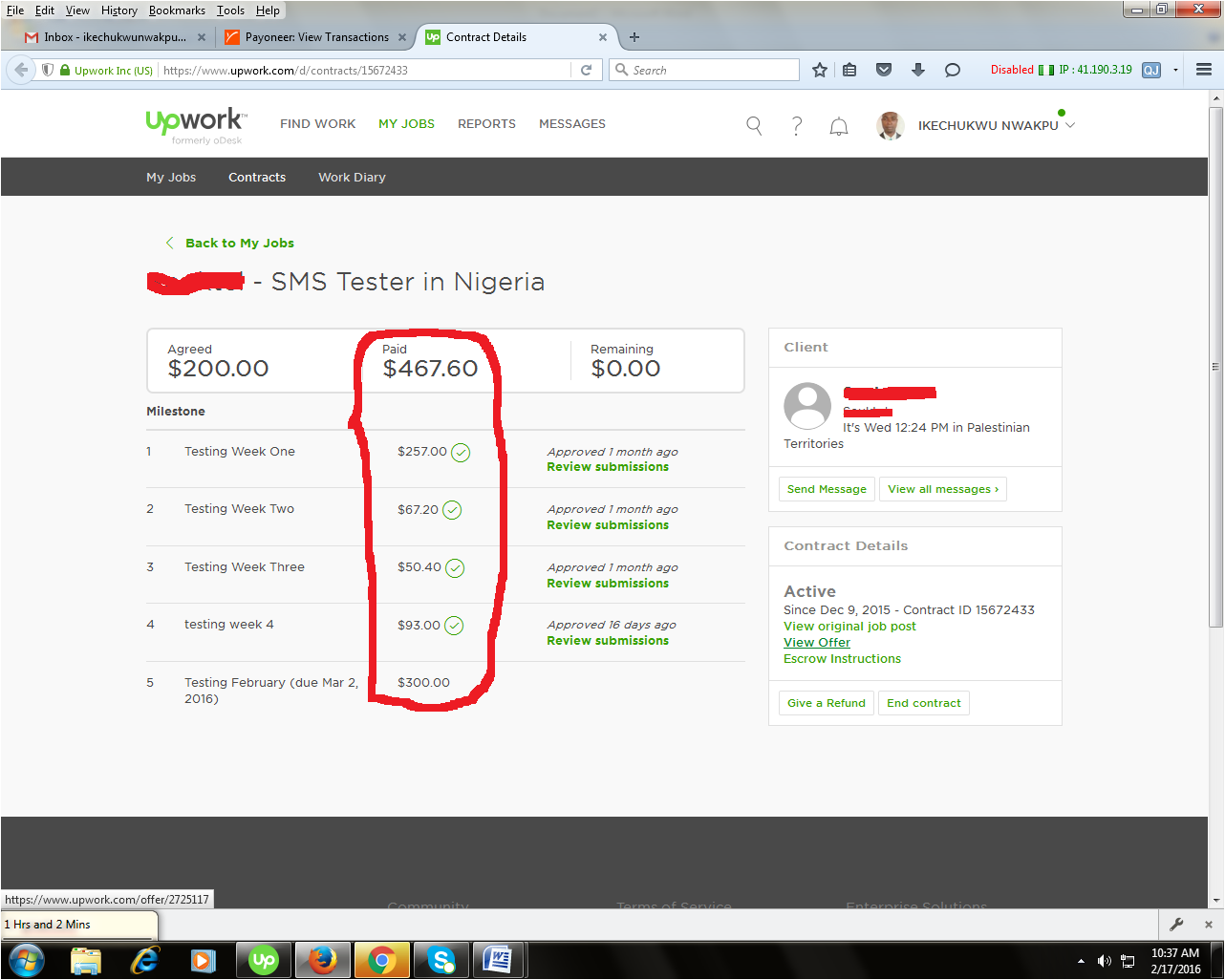
Task: Open Escrow Instructions link
Action: 842,659
